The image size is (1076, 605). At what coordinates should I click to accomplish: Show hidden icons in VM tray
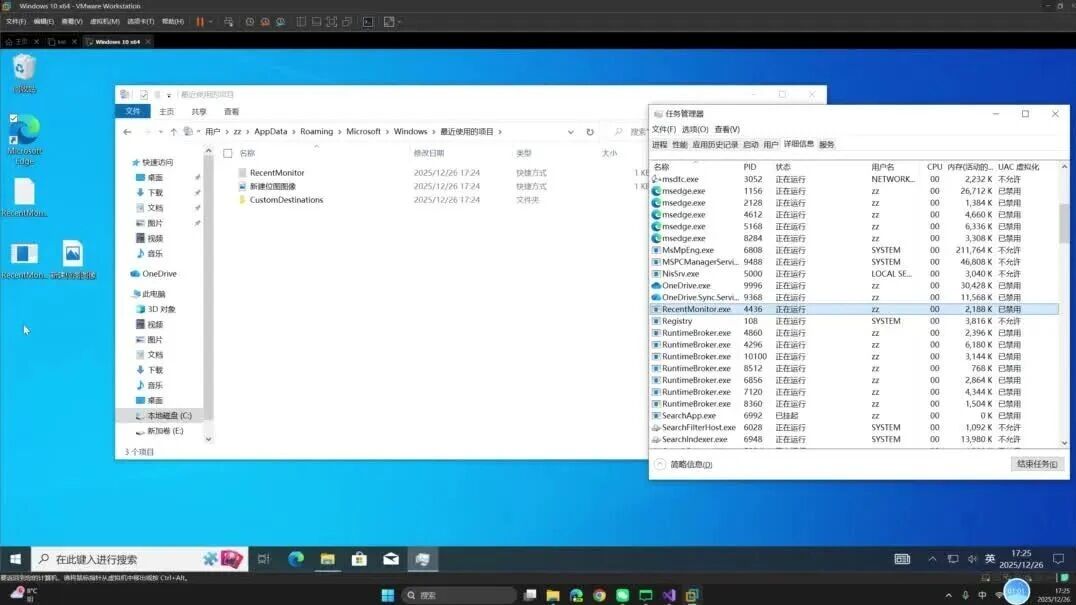(932, 559)
